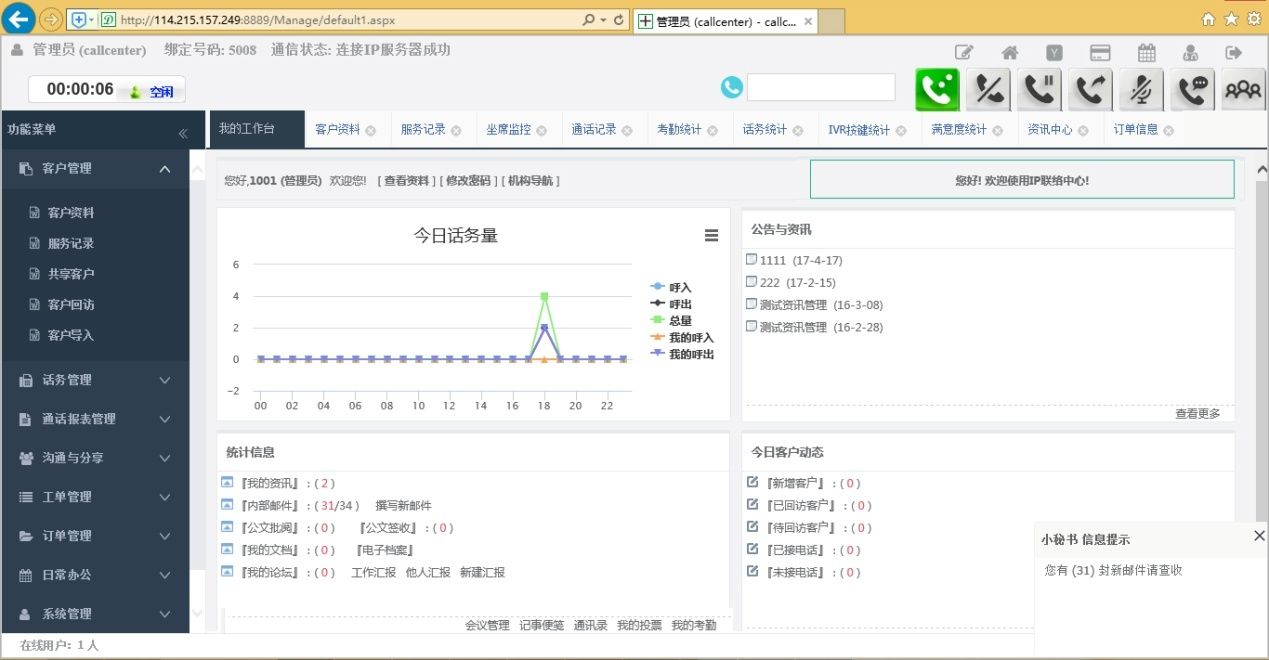Toggle the 我的呼出 legend series
1269x660 pixels.
point(690,354)
